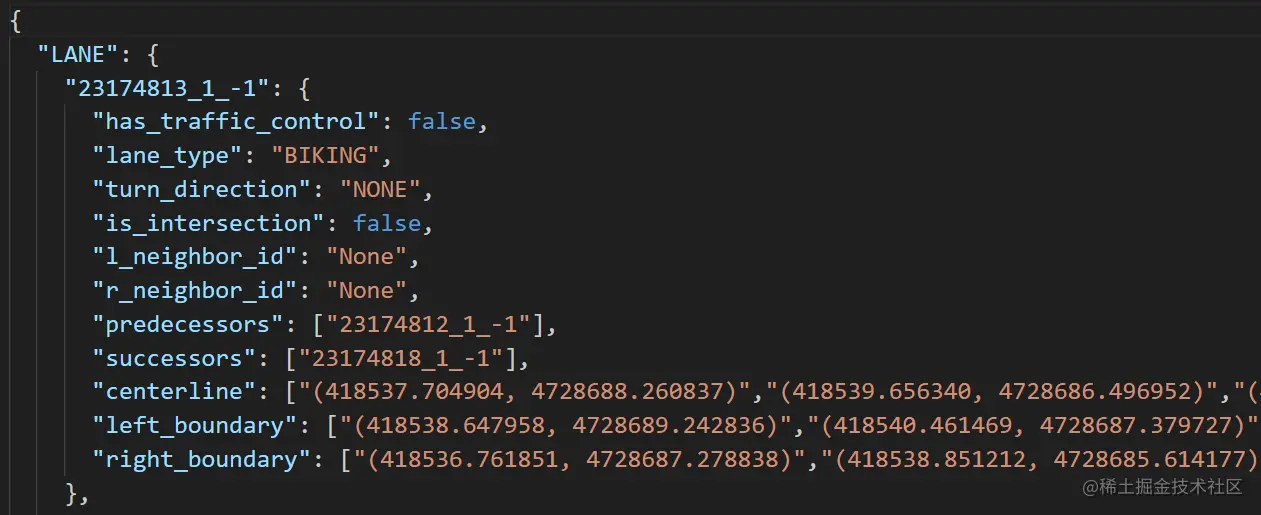Click the "l_neighbor_id" key
Image resolution: width=1261 pixels, height=515 pixels.
point(195,256)
